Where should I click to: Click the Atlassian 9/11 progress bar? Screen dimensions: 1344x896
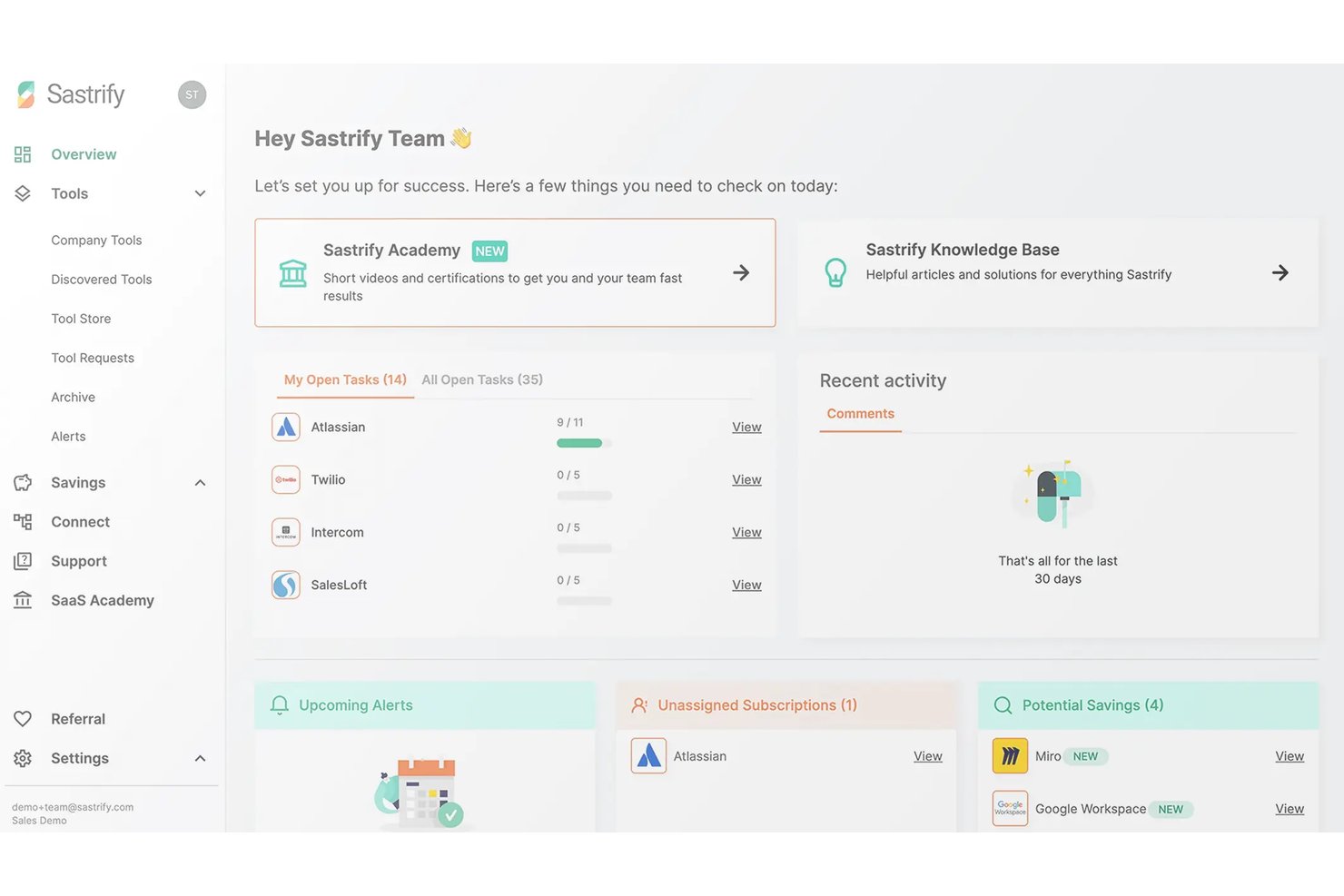584,443
